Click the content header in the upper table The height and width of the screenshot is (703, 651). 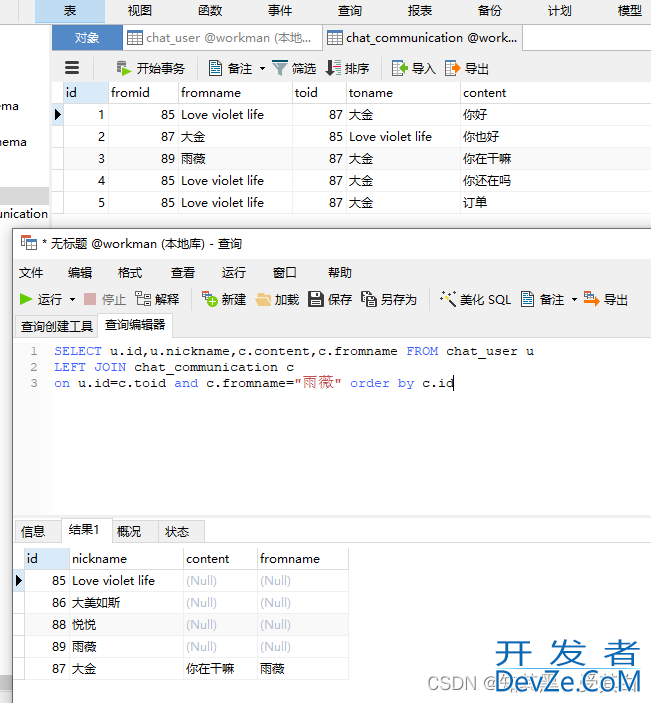[555, 93]
